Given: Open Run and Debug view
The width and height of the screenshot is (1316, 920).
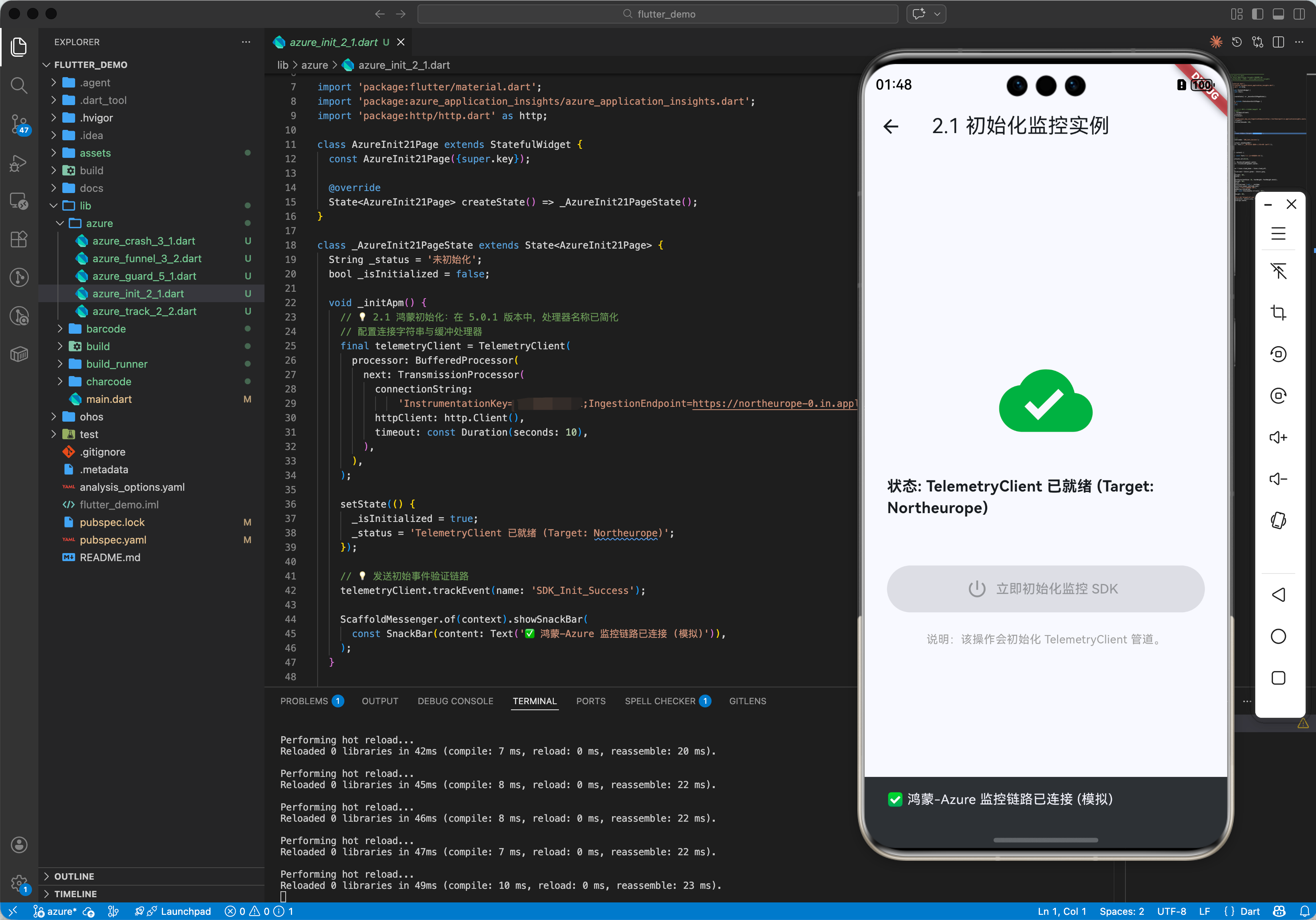Looking at the screenshot, I should [19, 163].
